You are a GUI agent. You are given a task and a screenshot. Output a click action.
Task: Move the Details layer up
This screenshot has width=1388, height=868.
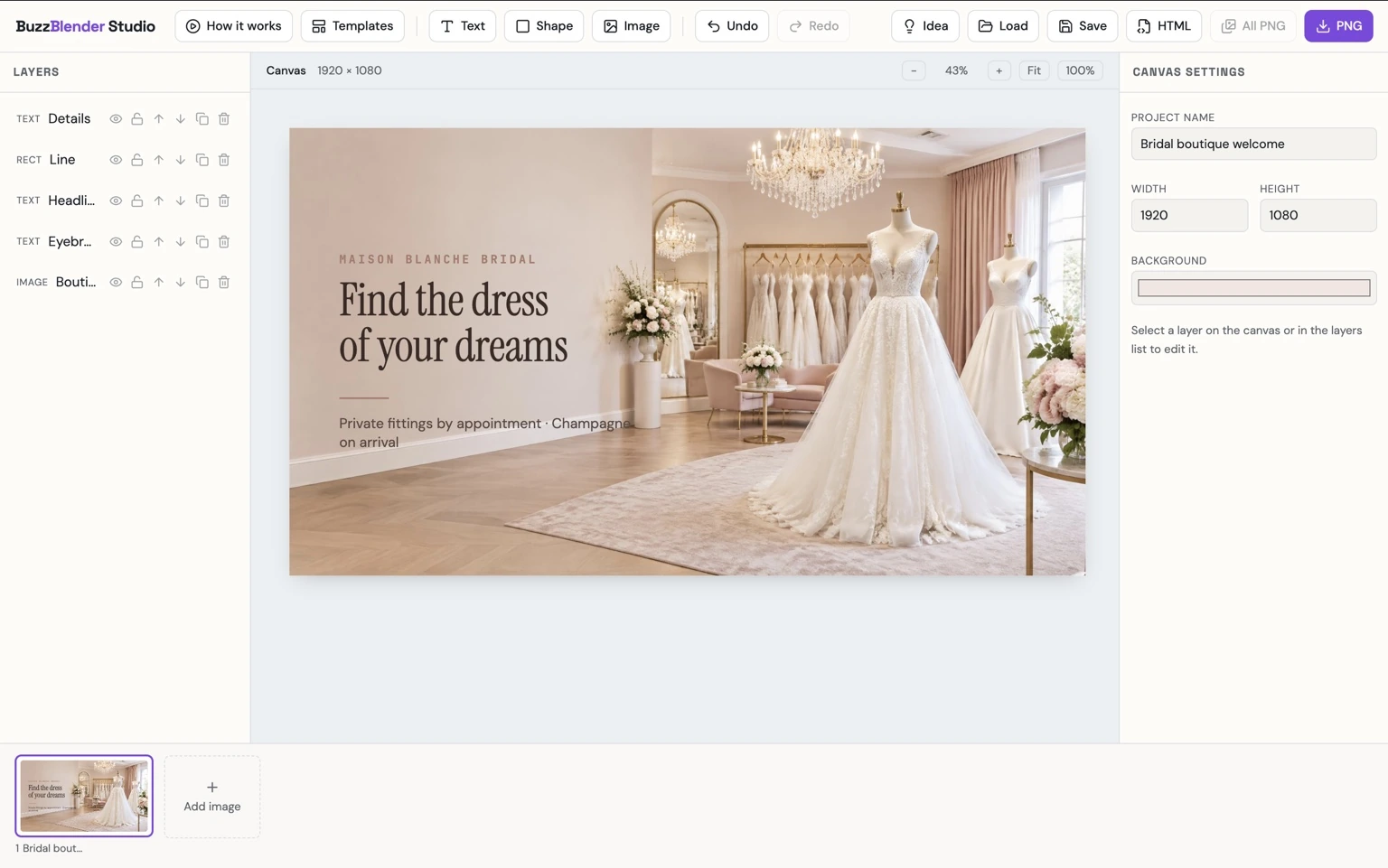159,119
